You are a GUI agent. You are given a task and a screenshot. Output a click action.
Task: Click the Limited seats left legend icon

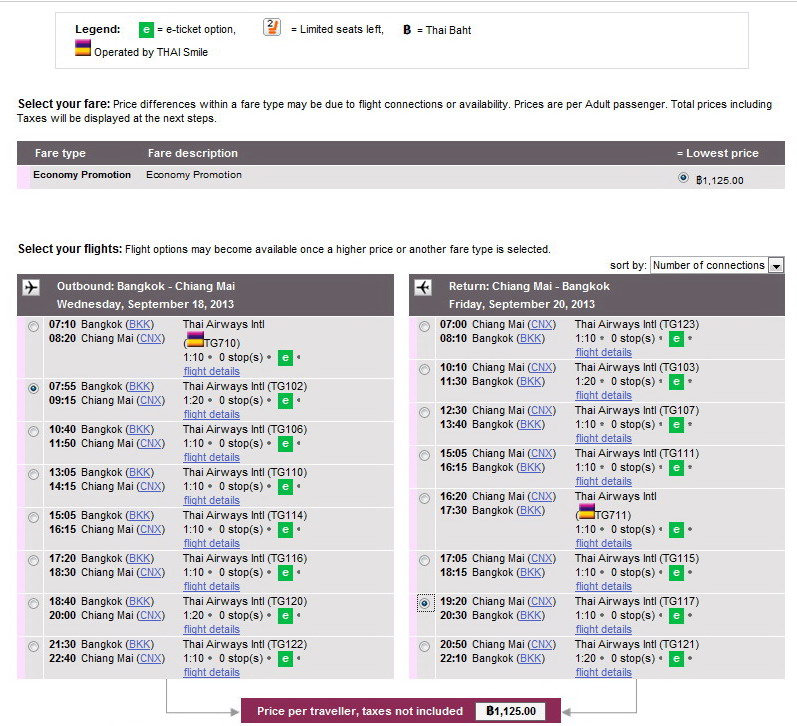click(272, 27)
